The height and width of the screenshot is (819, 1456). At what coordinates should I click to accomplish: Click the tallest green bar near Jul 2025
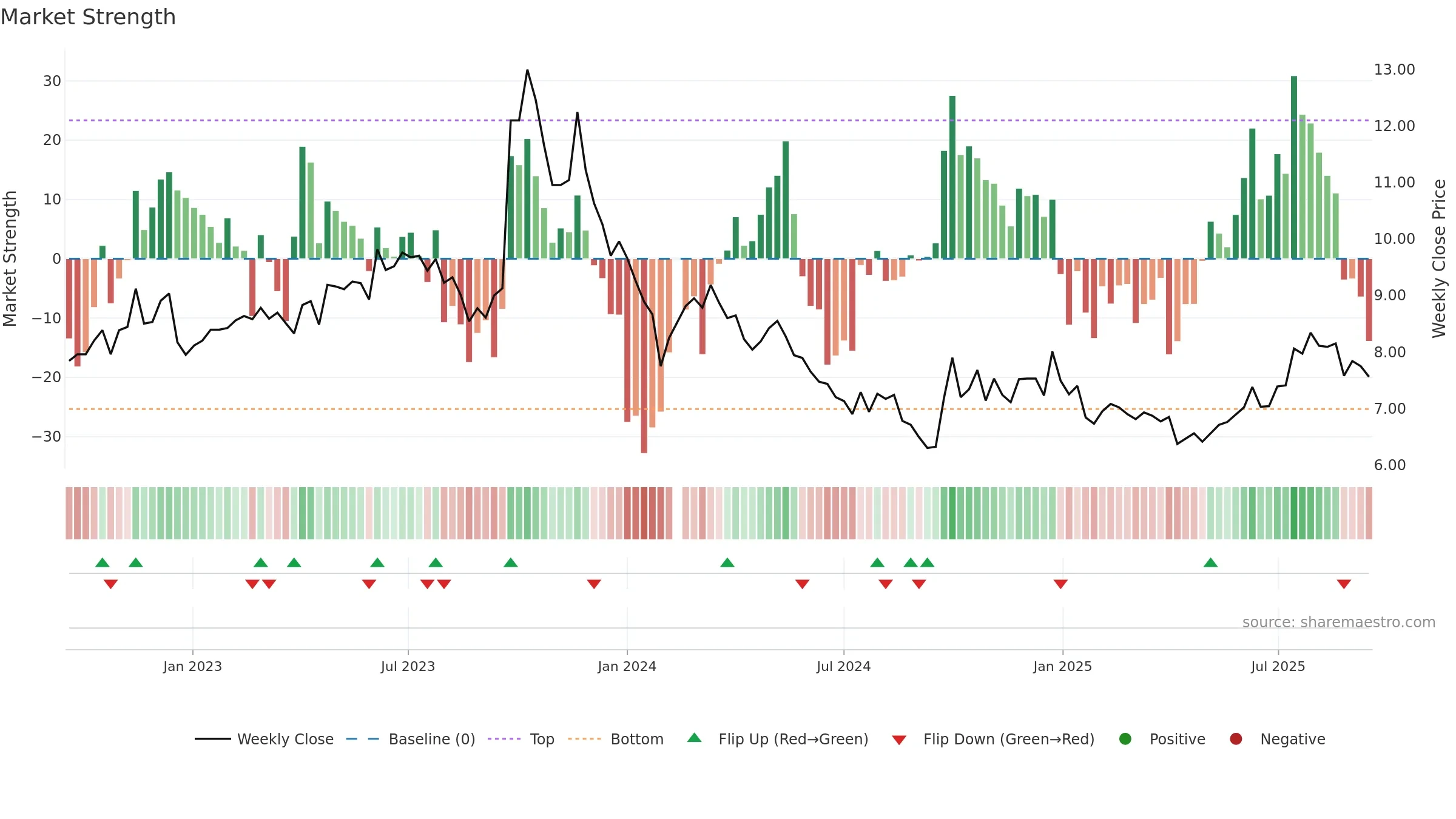[1294, 167]
